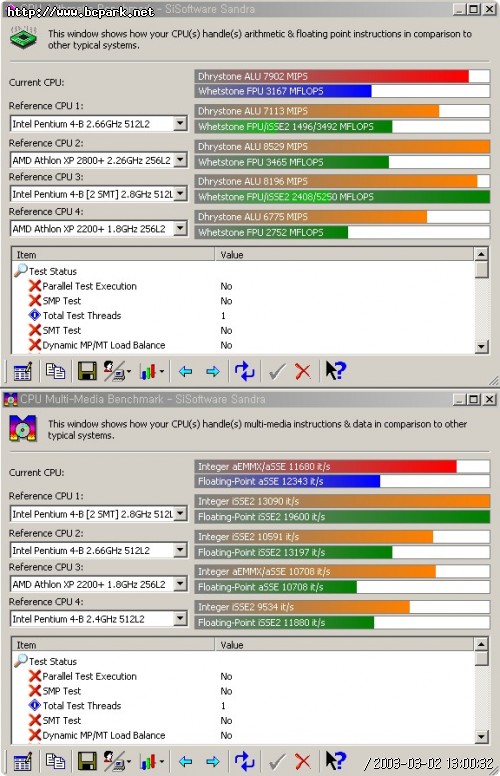Click the red X cancel icon in the Arithmetic Benchmark toolbar
The height and width of the screenshot is (776, 500).
tap(302, 371)
